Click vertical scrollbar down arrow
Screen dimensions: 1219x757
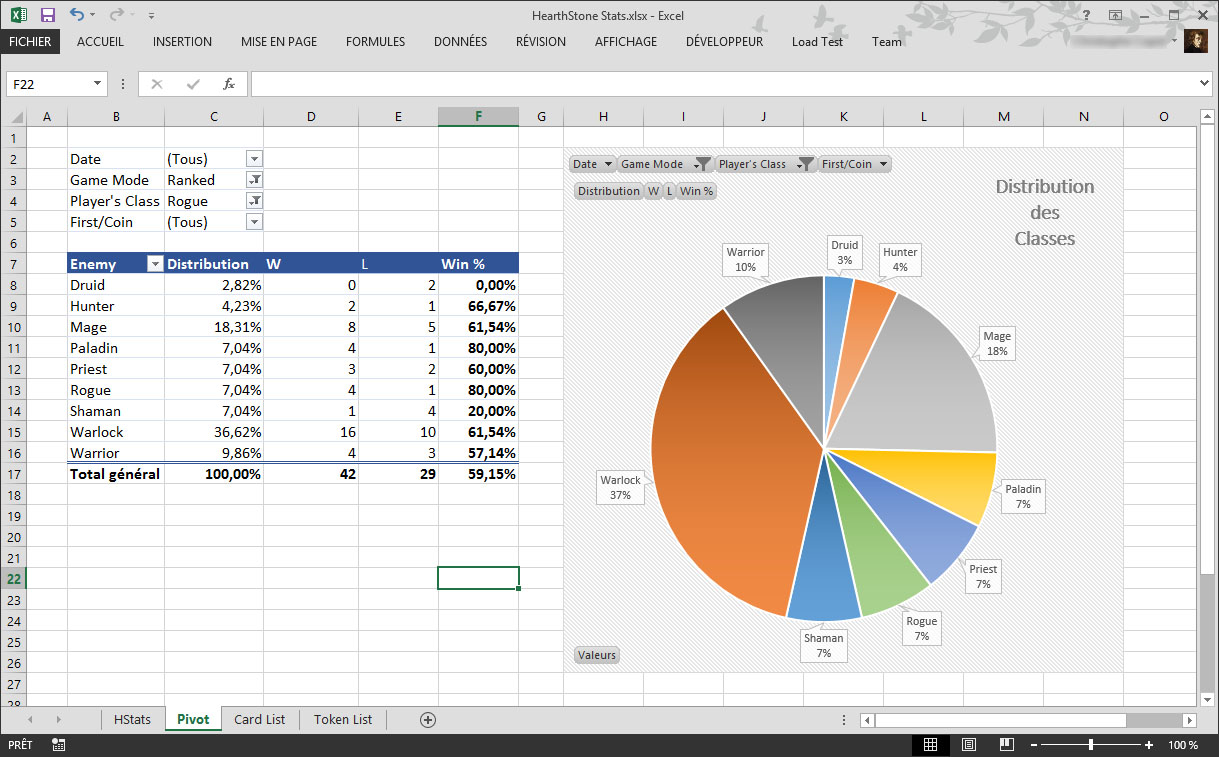coord(1207,700)
